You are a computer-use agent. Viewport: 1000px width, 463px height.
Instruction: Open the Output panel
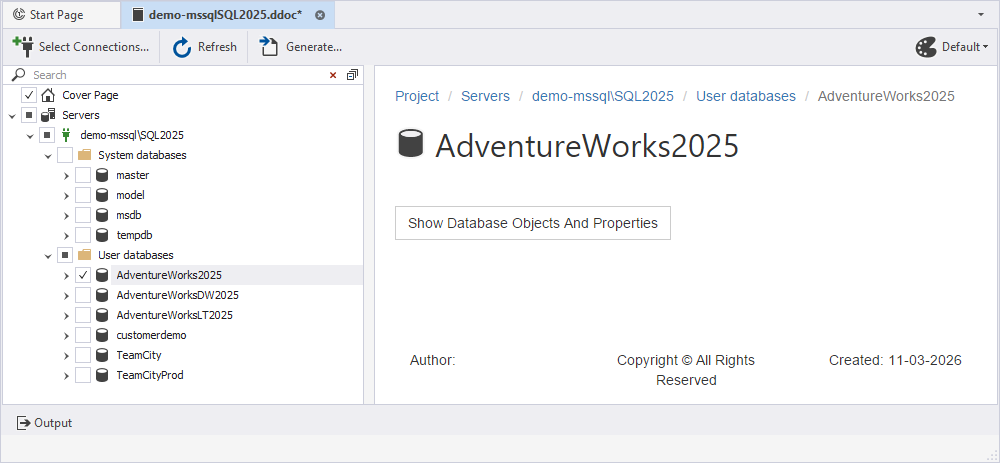[45, 423]
